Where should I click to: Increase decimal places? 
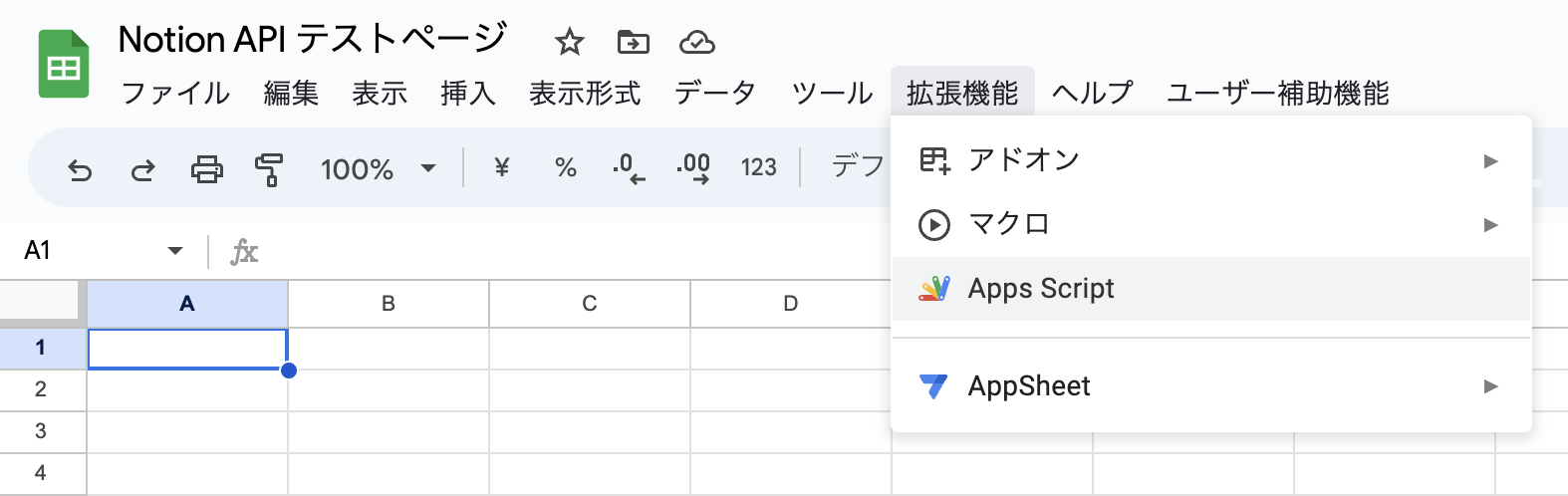pyautogui.click(x=692, y=168)
